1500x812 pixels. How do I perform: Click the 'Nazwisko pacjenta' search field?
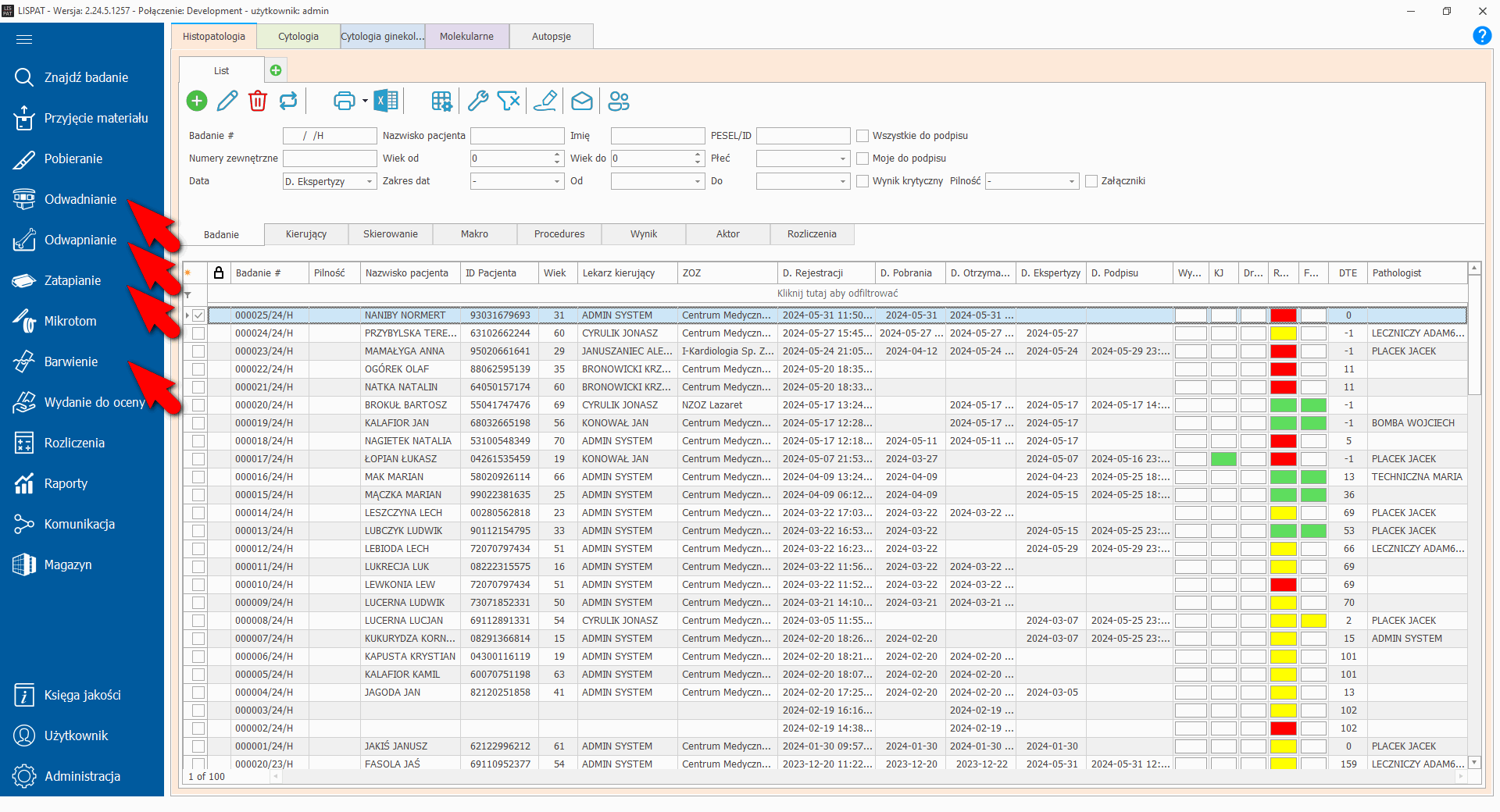(x=516, y=136)
